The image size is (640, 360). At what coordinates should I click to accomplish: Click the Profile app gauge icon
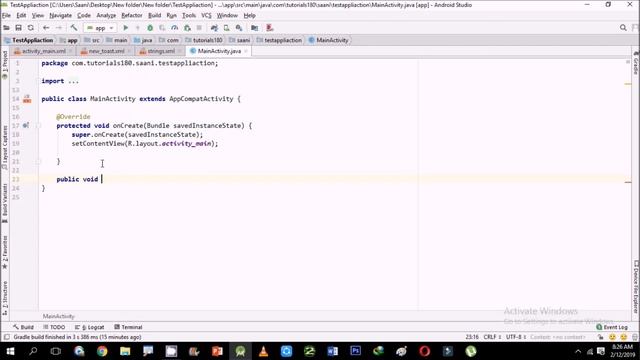174,28
